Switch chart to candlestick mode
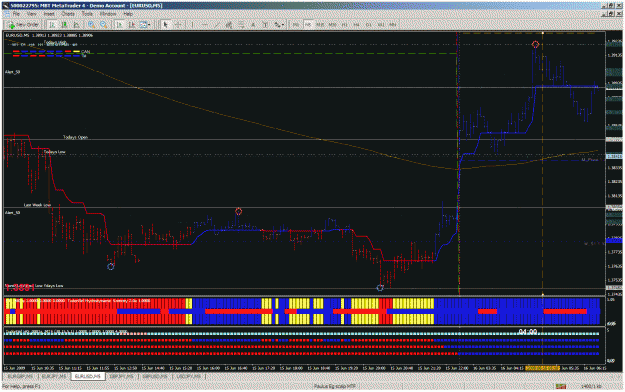Screen dimensions: 625x392 pos(64,25)
